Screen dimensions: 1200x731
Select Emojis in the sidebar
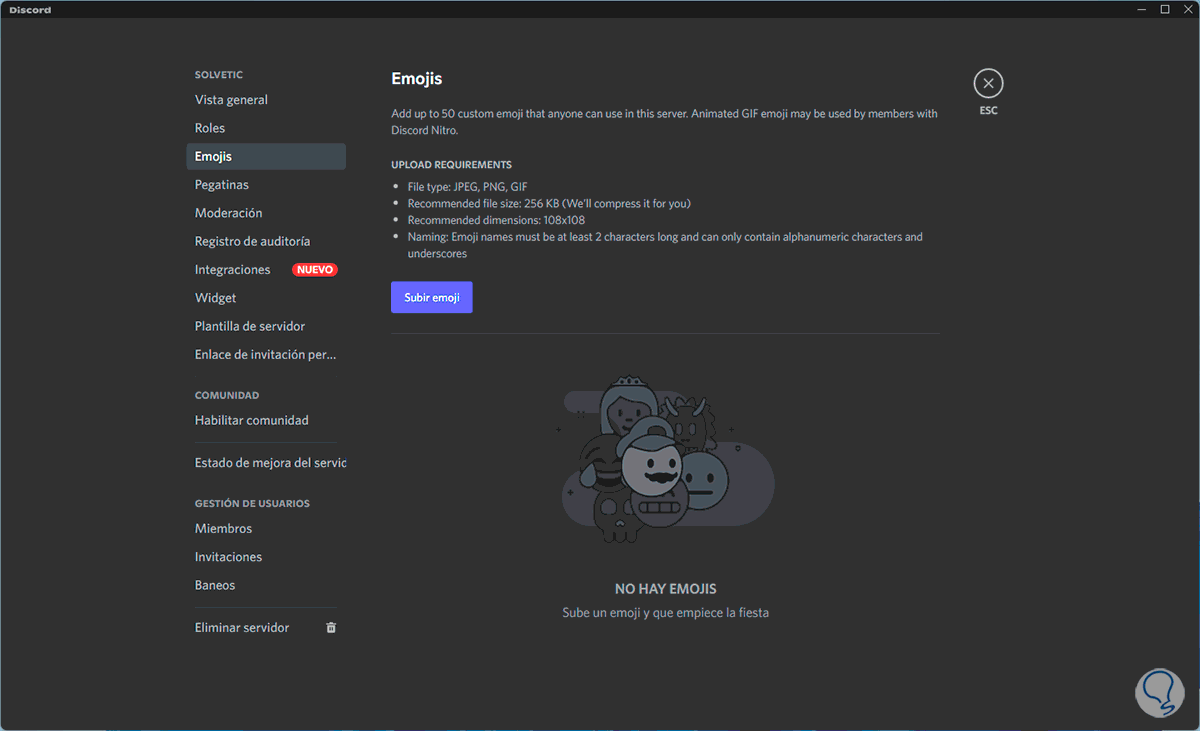[266, 157]
